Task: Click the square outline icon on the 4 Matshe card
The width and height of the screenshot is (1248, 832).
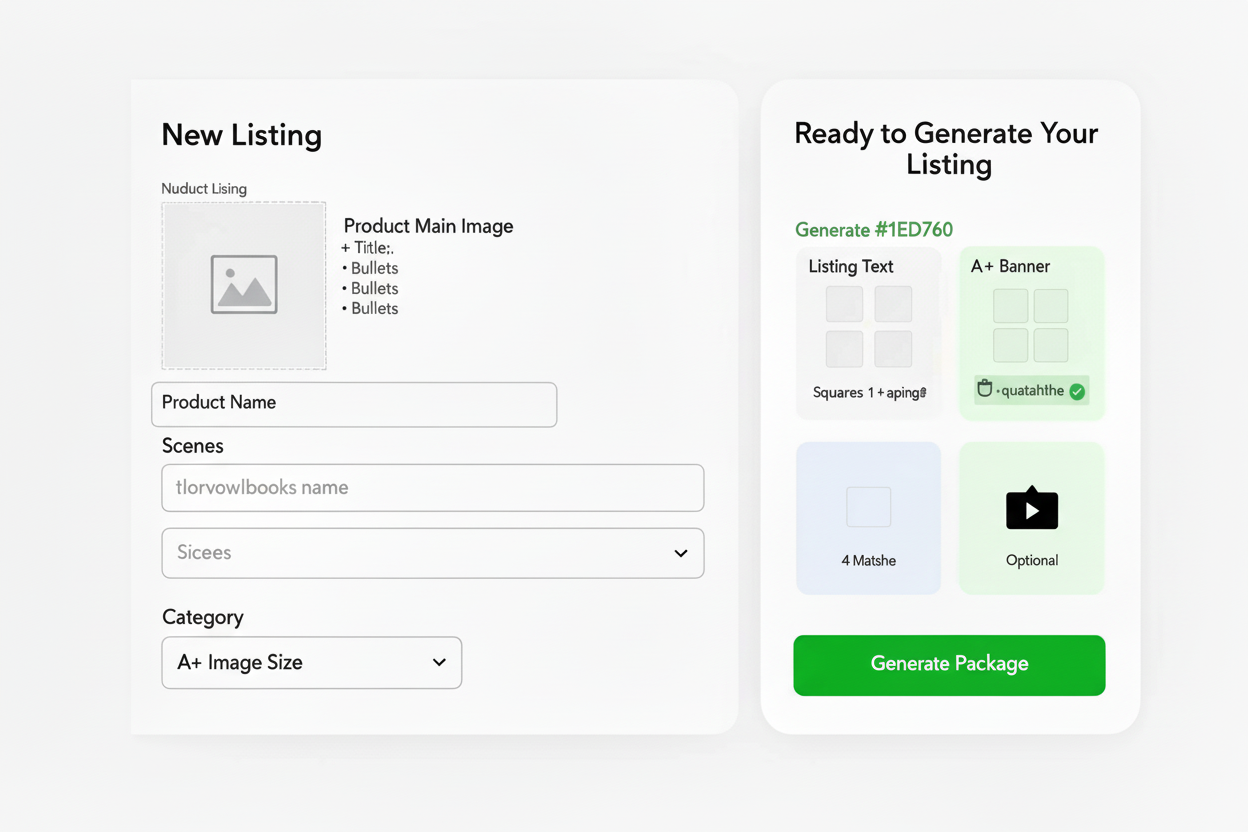Action: (x=868, y=507)
